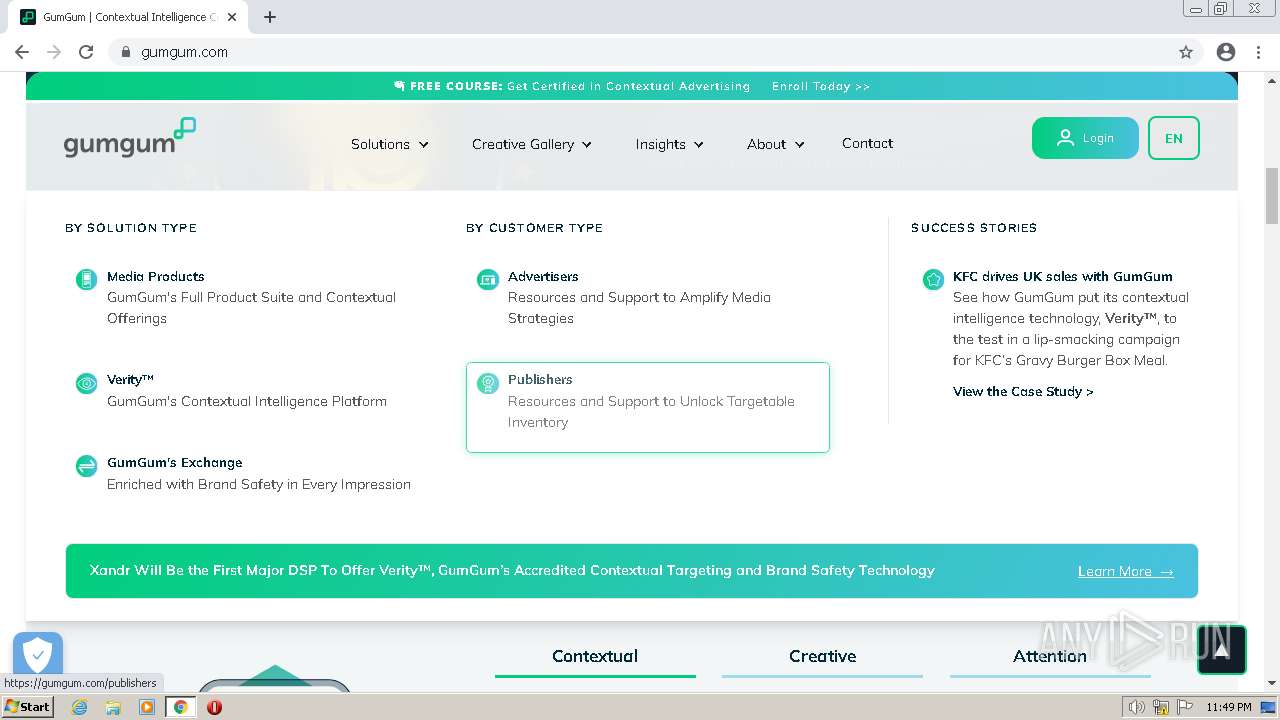This screenshot has width=1280, height=720.
Task: Click the Chrome icon in taskbar
Action: [x=181, y=707]
